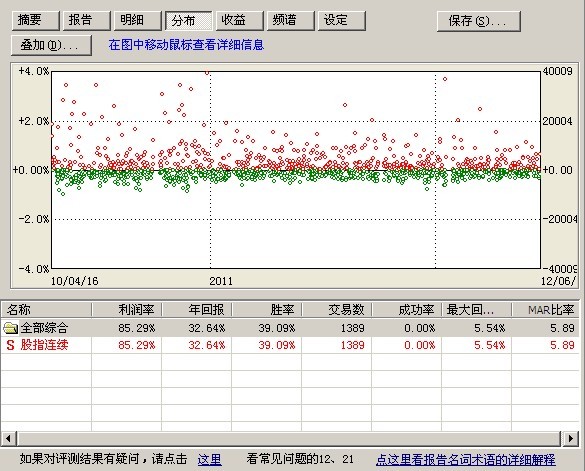Click the -2.0% axis label
The width and height of the screenshot is (585, 471).
click(34, 219)
